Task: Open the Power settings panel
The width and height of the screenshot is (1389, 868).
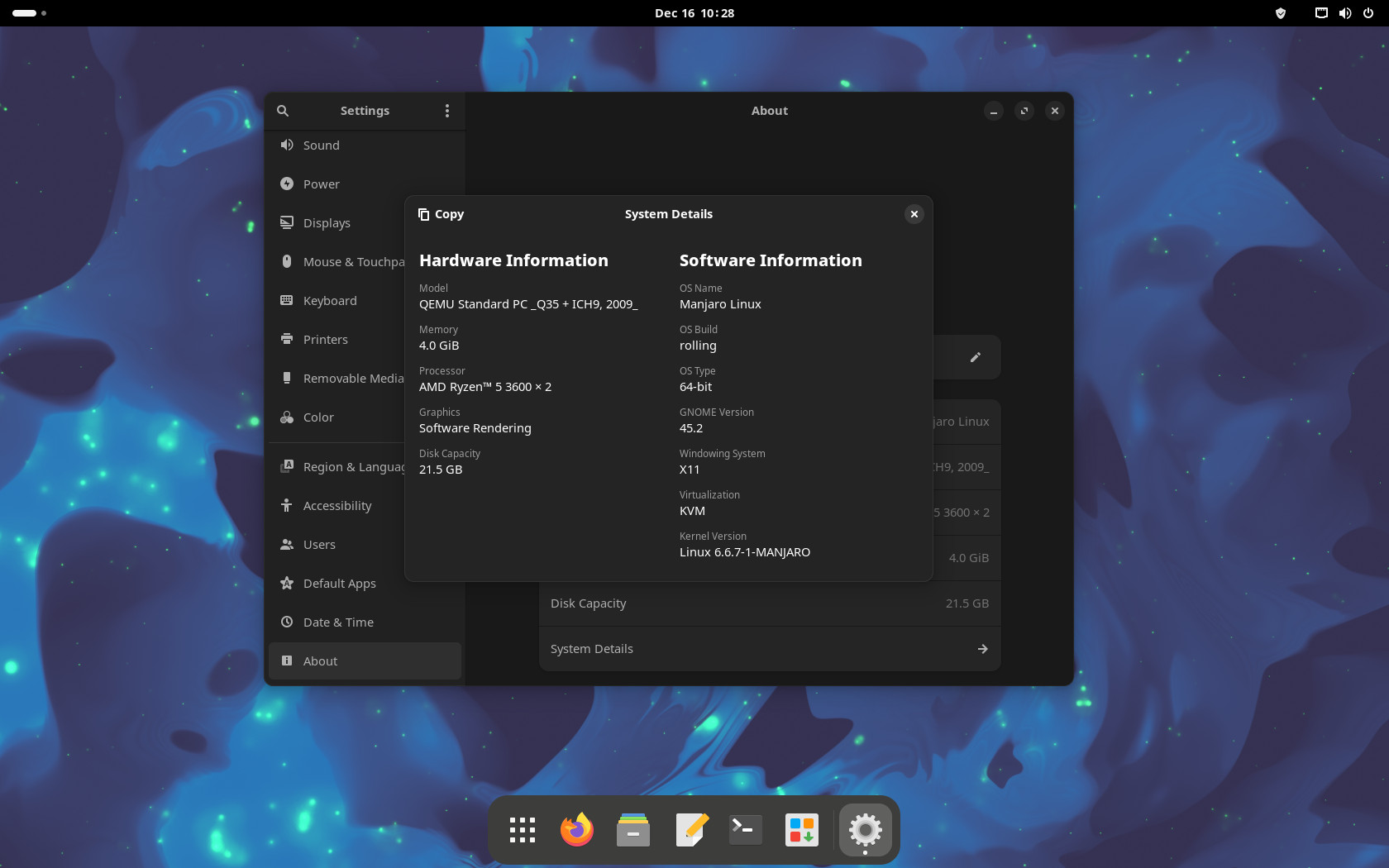Action: (365, 184)
